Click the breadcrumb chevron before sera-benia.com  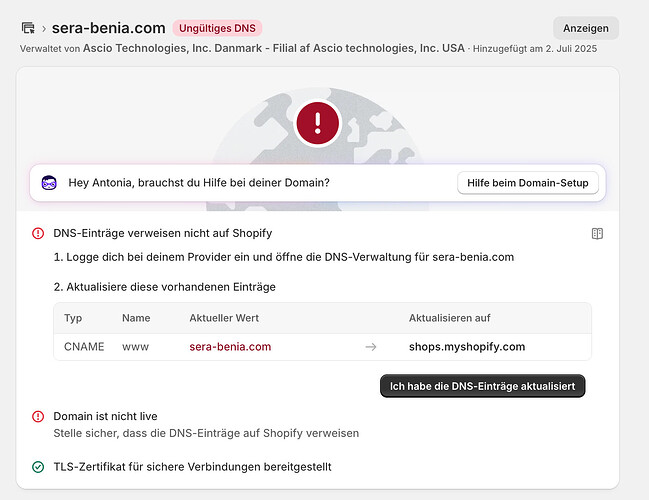pos(43,28)
